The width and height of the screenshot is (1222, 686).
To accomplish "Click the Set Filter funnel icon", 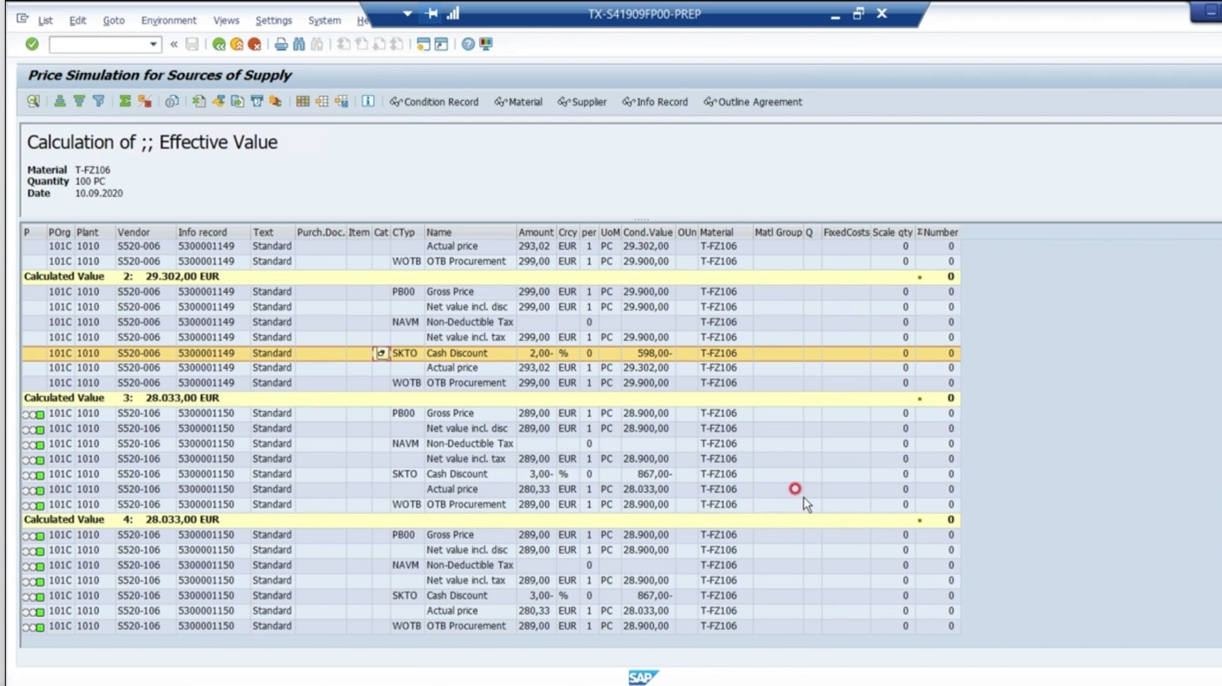I will [x=98, y=101].
